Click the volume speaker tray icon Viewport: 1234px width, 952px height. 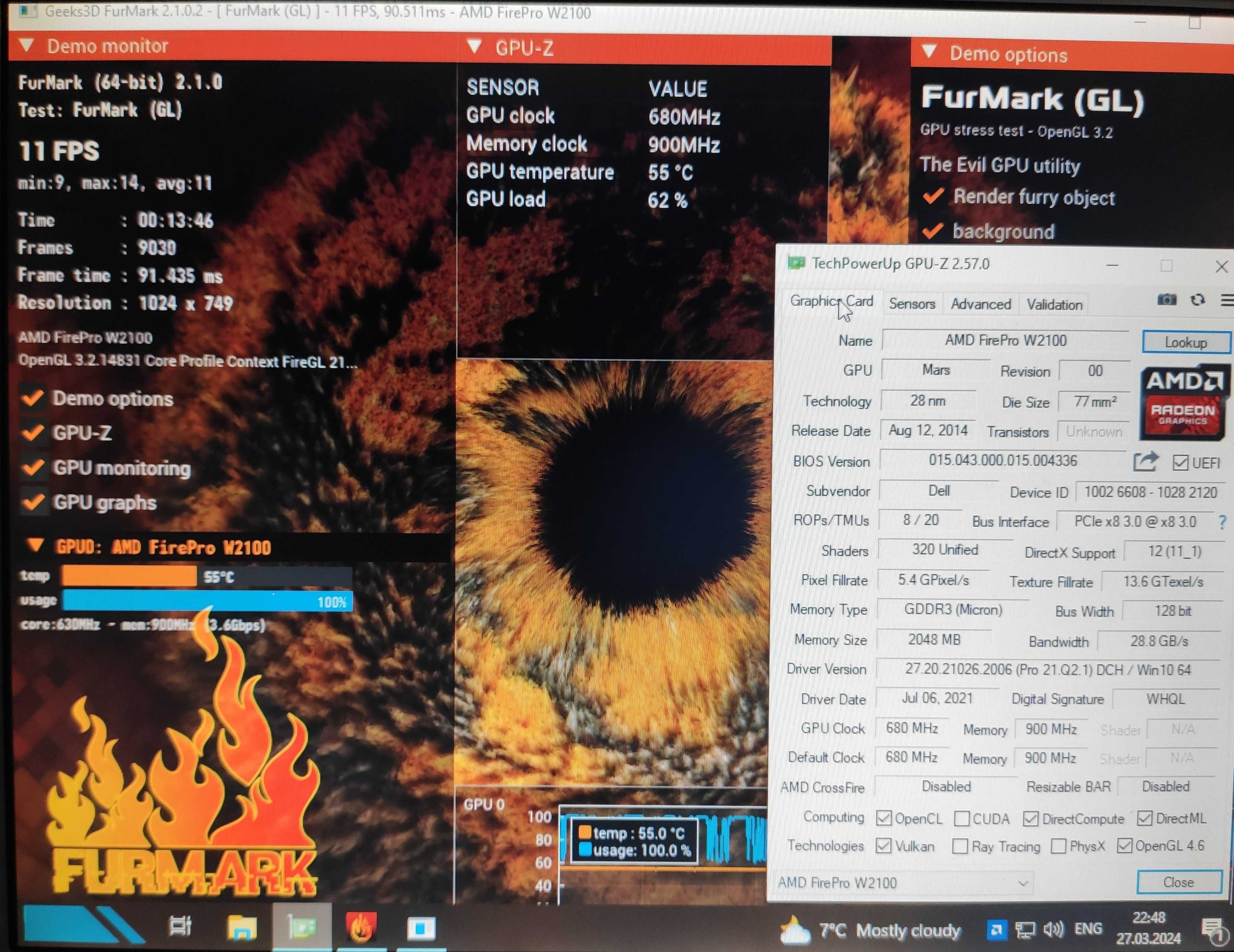[1053, 929]
